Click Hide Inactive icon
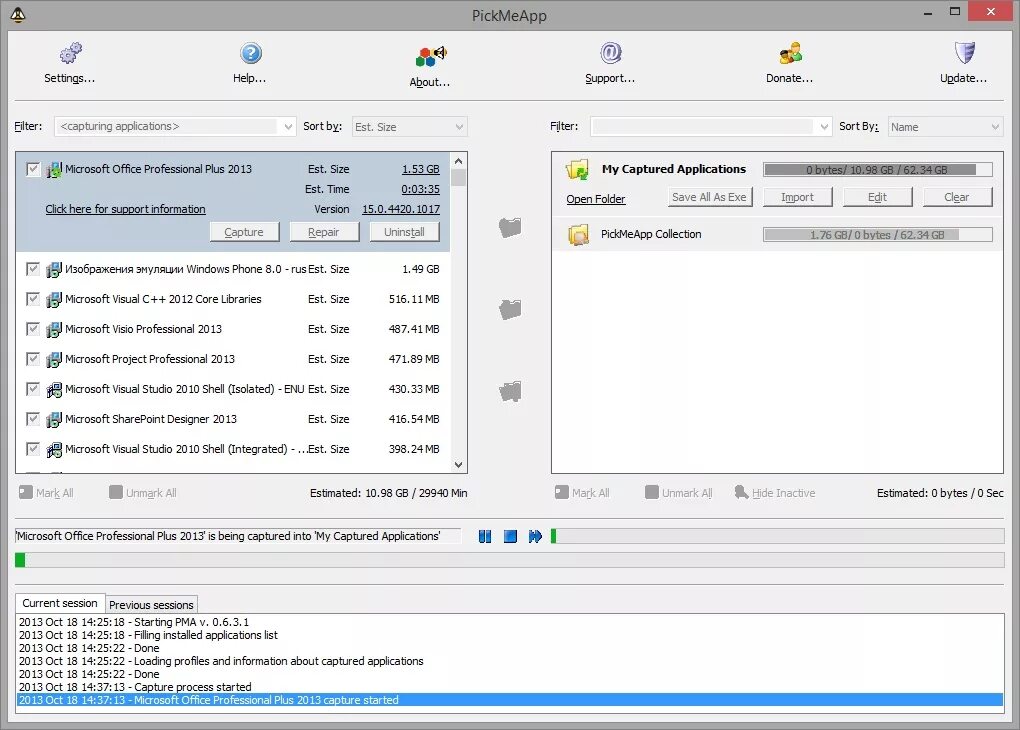Screen dimensions: 1020x730 [x=741, y=493]
